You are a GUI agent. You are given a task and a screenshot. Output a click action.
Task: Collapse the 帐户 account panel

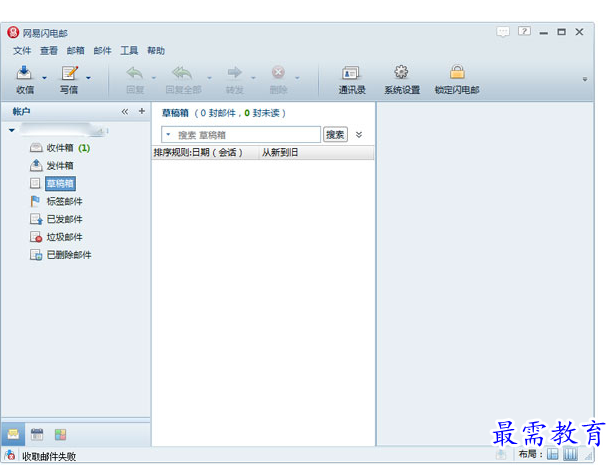coord(125,112)
